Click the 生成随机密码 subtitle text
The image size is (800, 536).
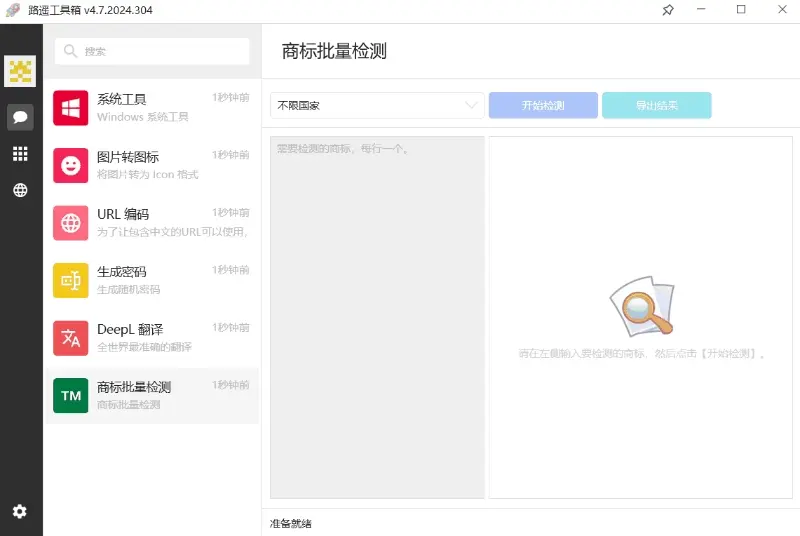(129, 290)
